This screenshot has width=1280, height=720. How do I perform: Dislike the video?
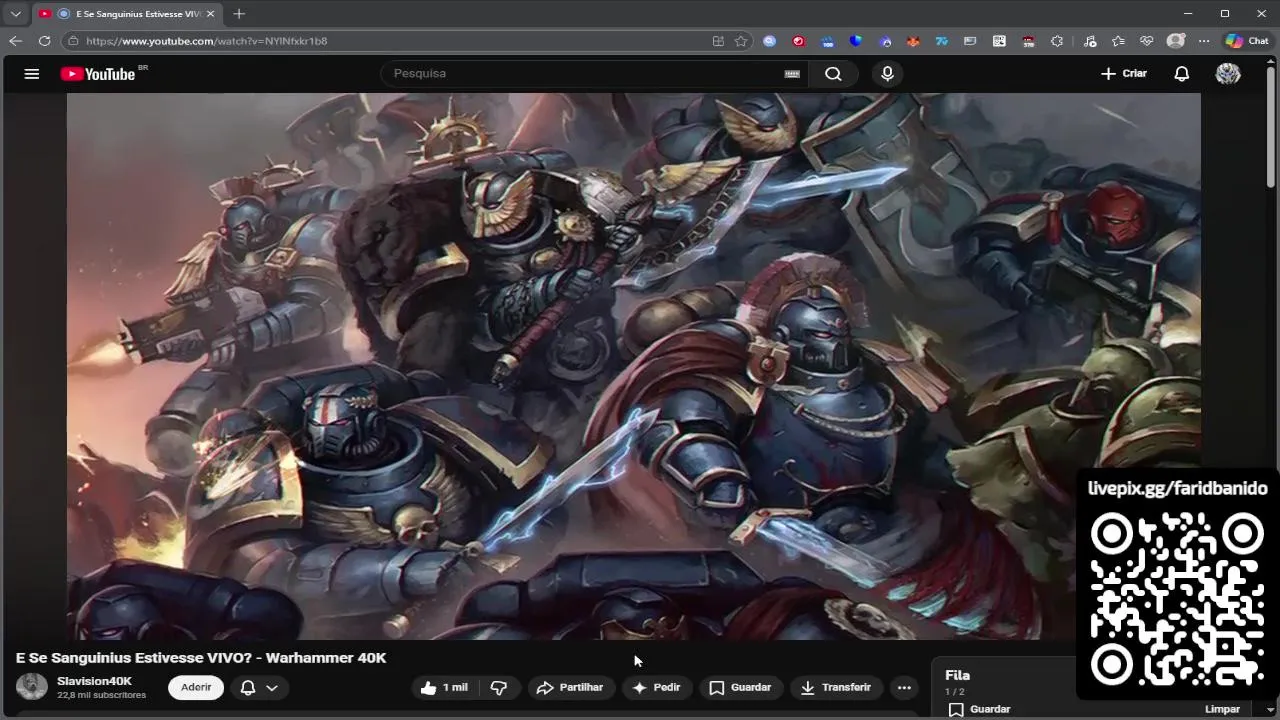(499, 687)
